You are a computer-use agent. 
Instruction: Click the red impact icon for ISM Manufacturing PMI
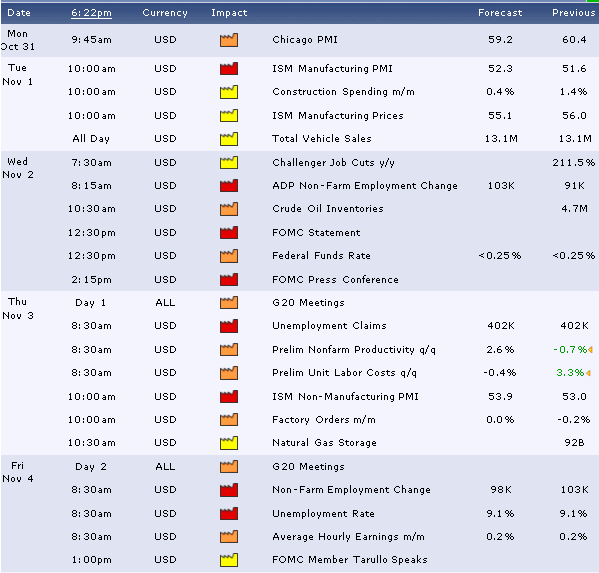pyautogui.click(x=229, y=69)
